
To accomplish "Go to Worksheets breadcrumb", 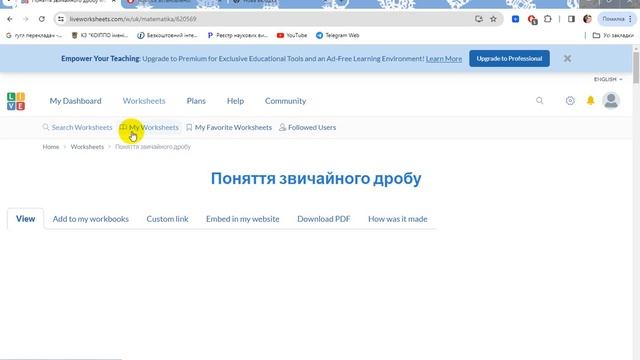I will pos(87,147).
